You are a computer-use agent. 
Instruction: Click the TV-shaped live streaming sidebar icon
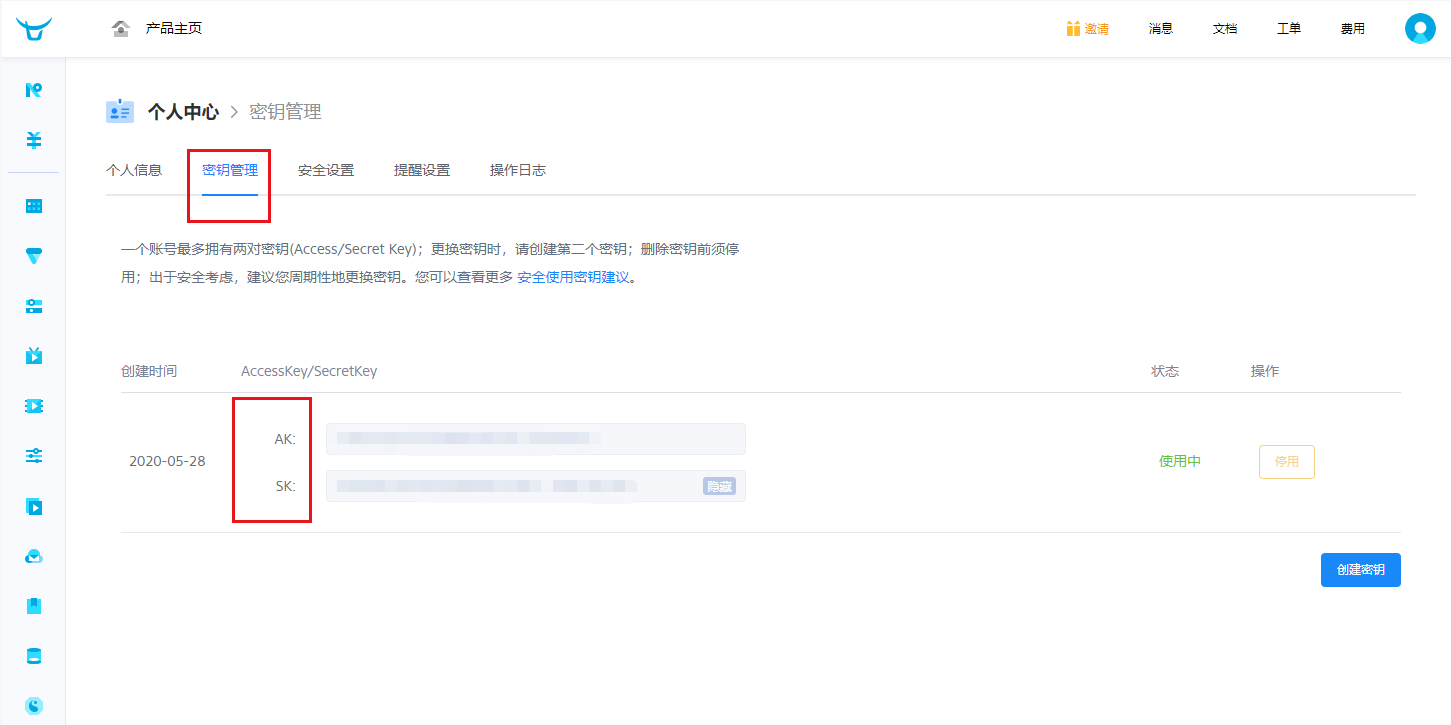[x=34, y=356]
